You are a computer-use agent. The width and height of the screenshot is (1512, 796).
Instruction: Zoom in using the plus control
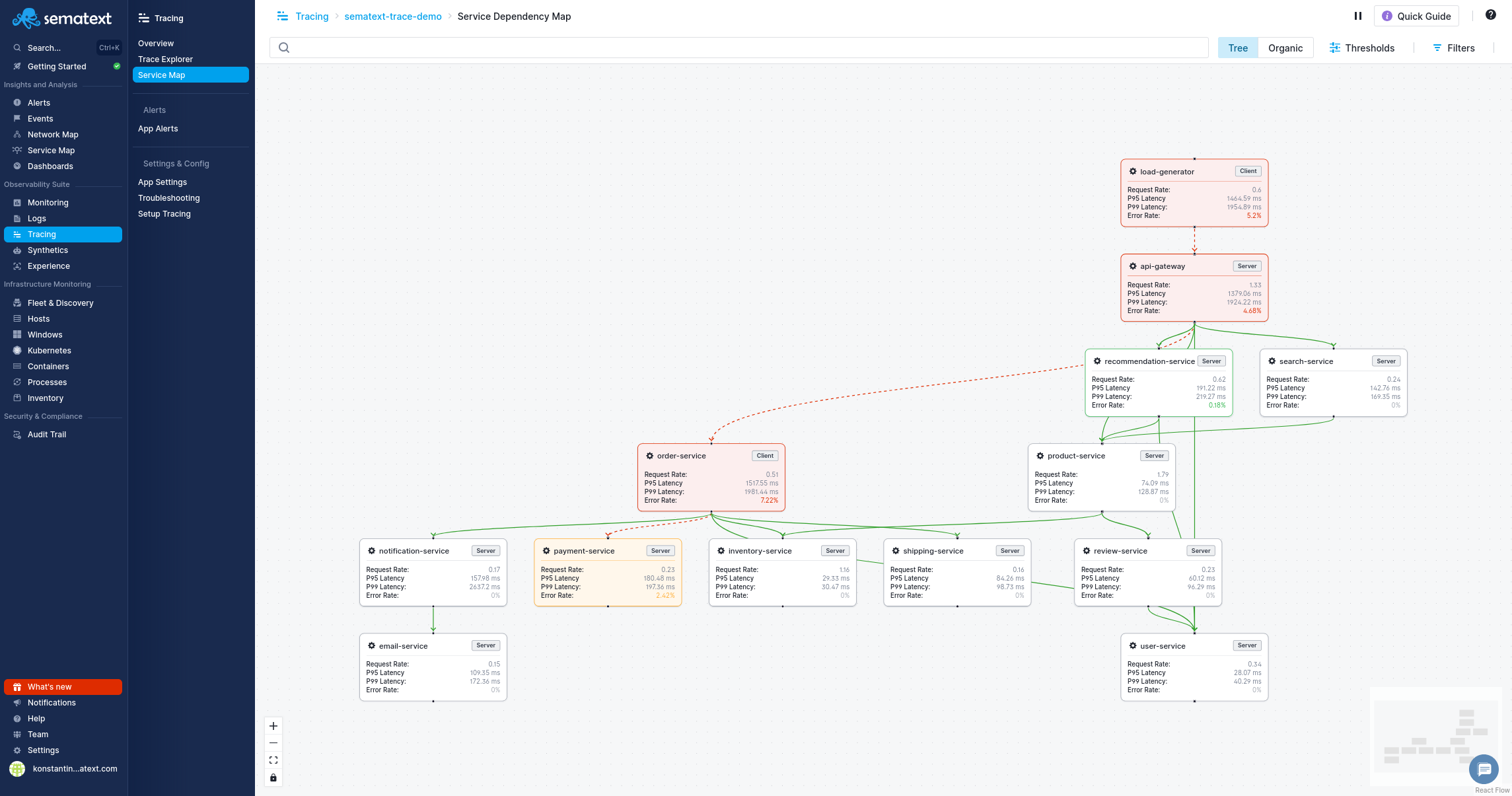tap(273, 726)
